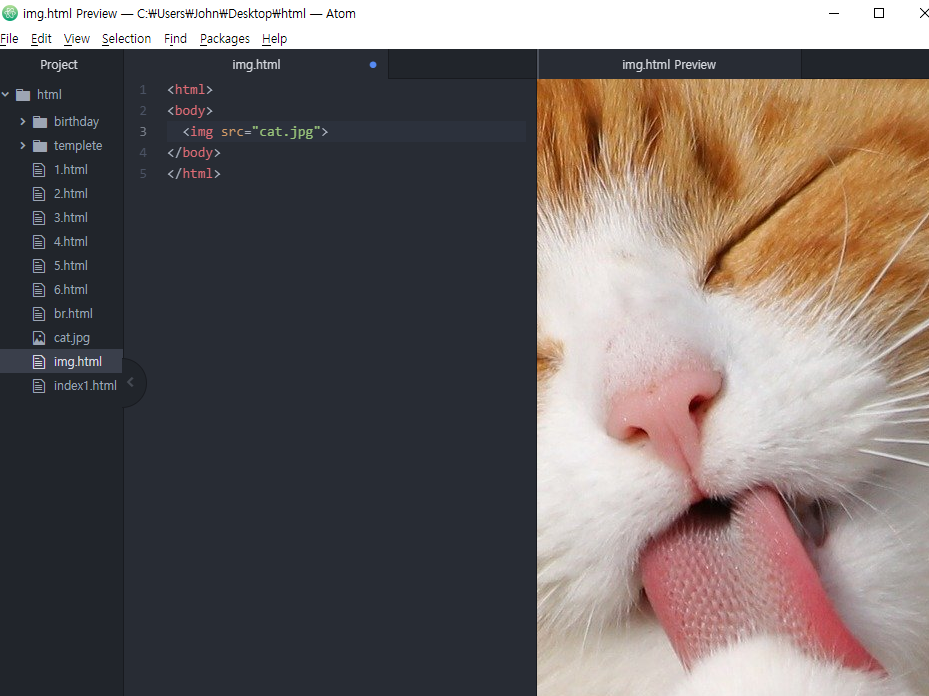Open the Edit menu
This screenshot has width=929, height=696.
tap(41, 39)
